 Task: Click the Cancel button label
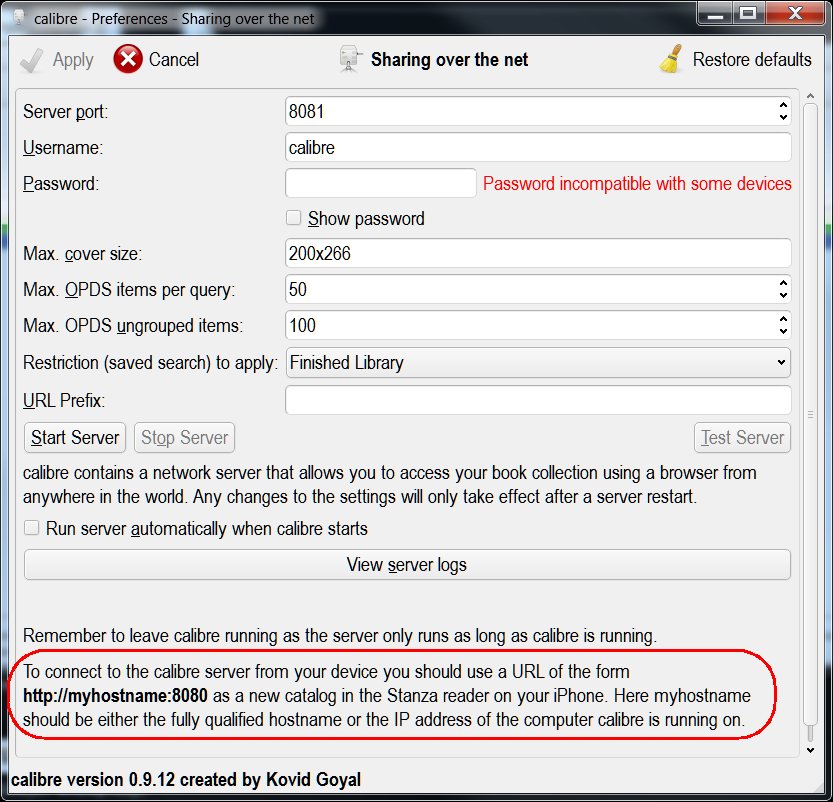coord(174,59)
